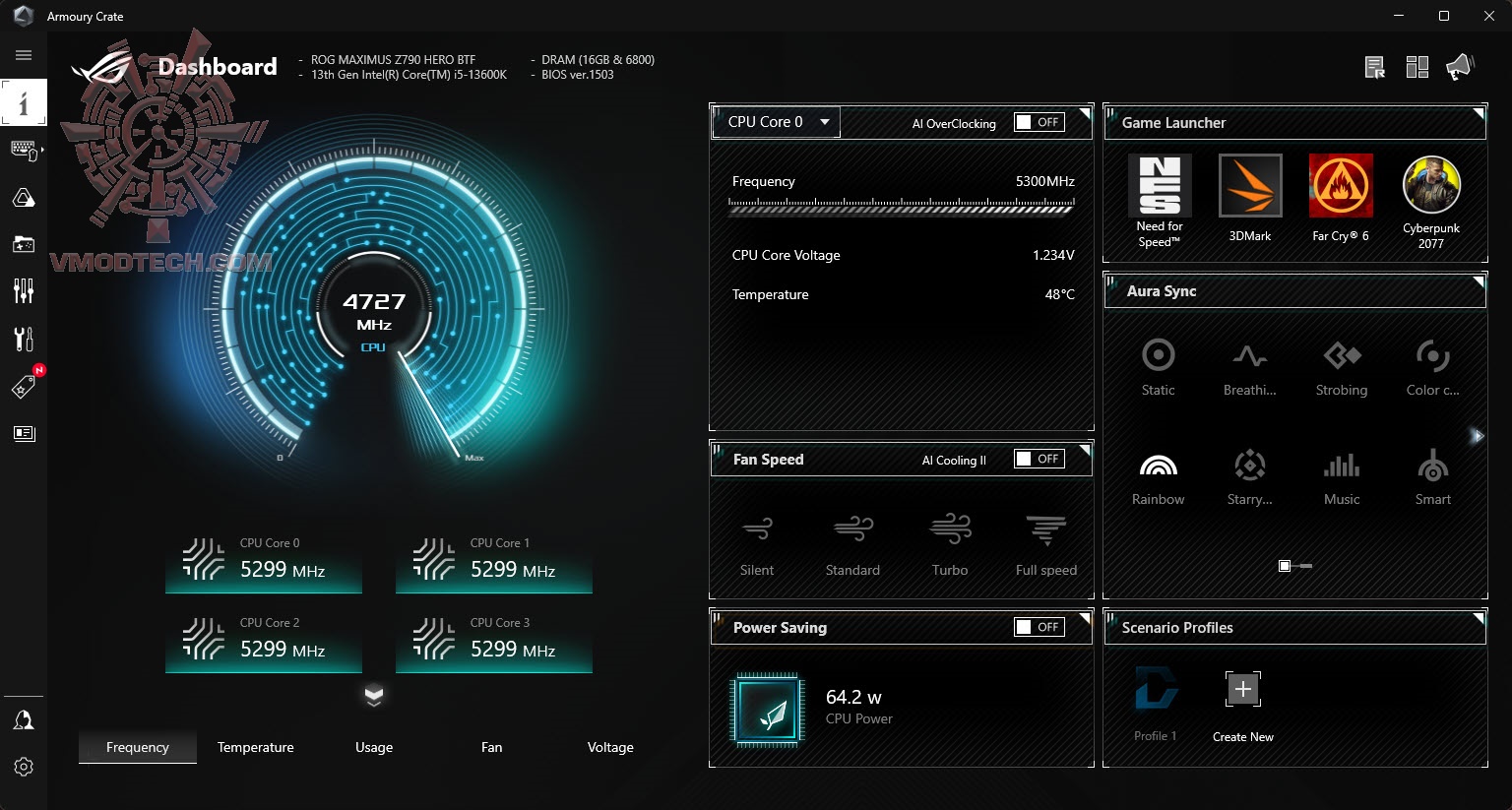Open the Tools wrench sidebar icon

[x=24, y=339]
